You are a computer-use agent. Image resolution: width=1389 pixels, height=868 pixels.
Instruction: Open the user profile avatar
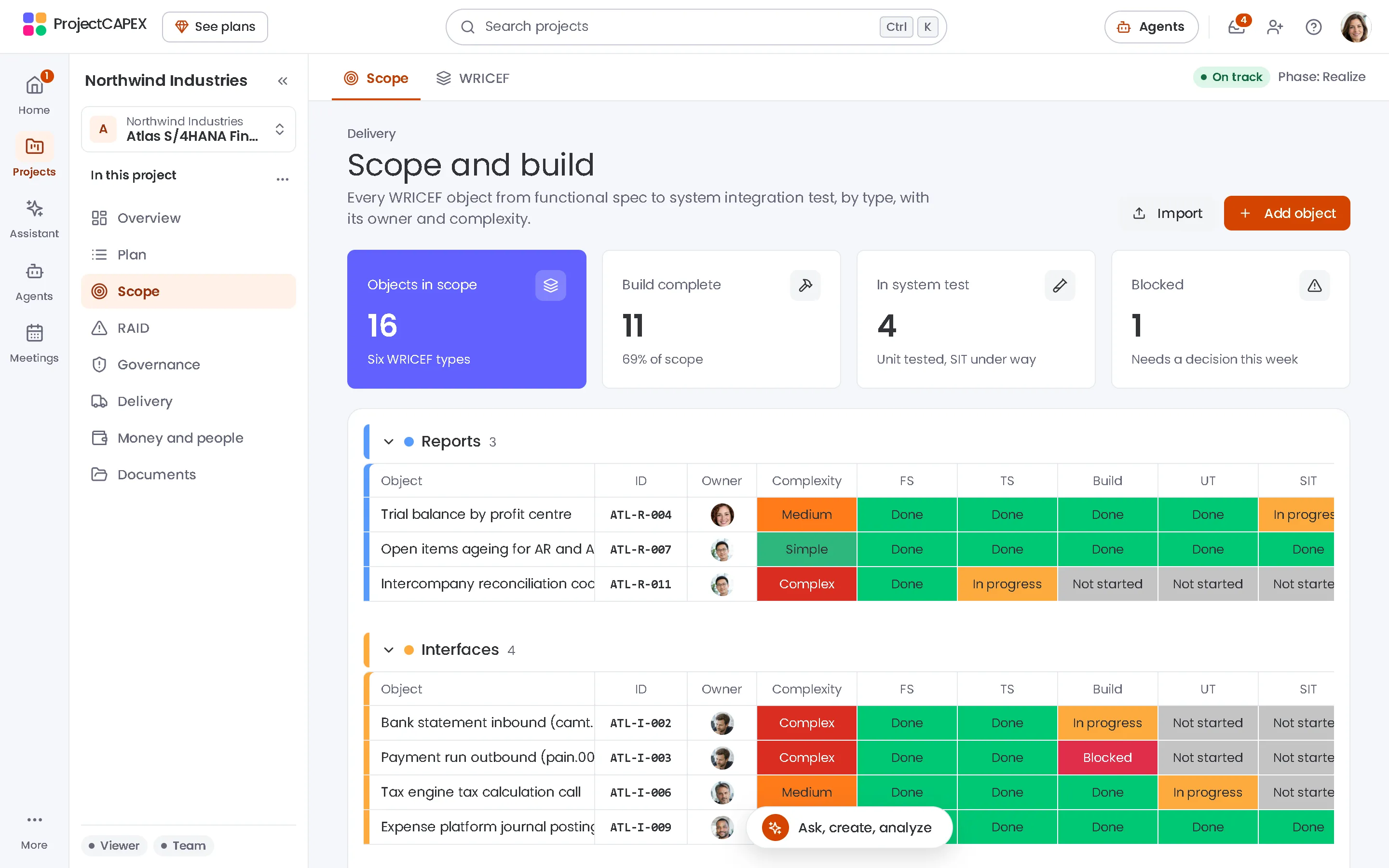[1355, 27]
